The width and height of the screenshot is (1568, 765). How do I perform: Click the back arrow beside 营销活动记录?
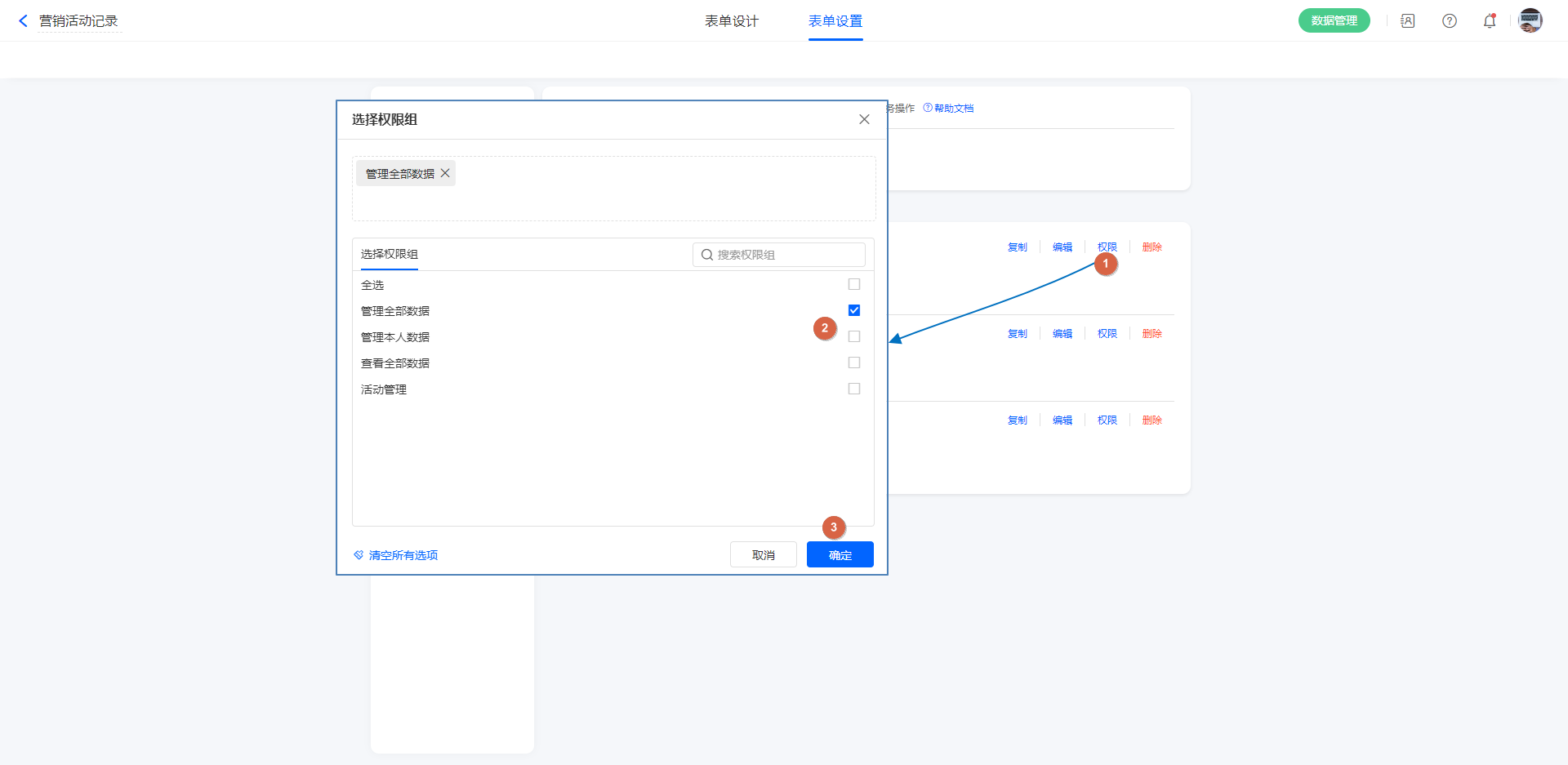23,21
